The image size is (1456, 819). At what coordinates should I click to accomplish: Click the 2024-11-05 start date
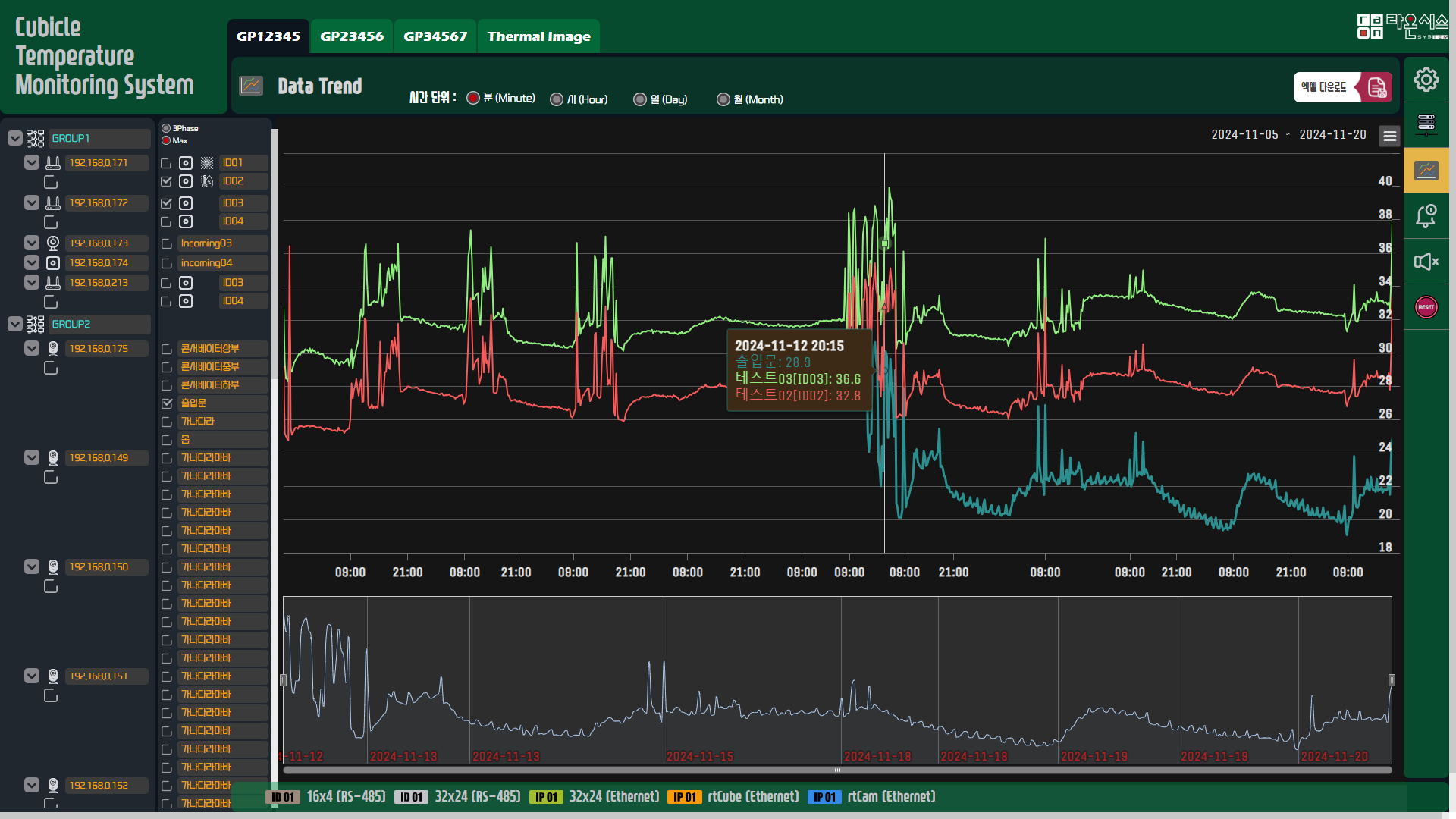click(x=1244, y=134)
